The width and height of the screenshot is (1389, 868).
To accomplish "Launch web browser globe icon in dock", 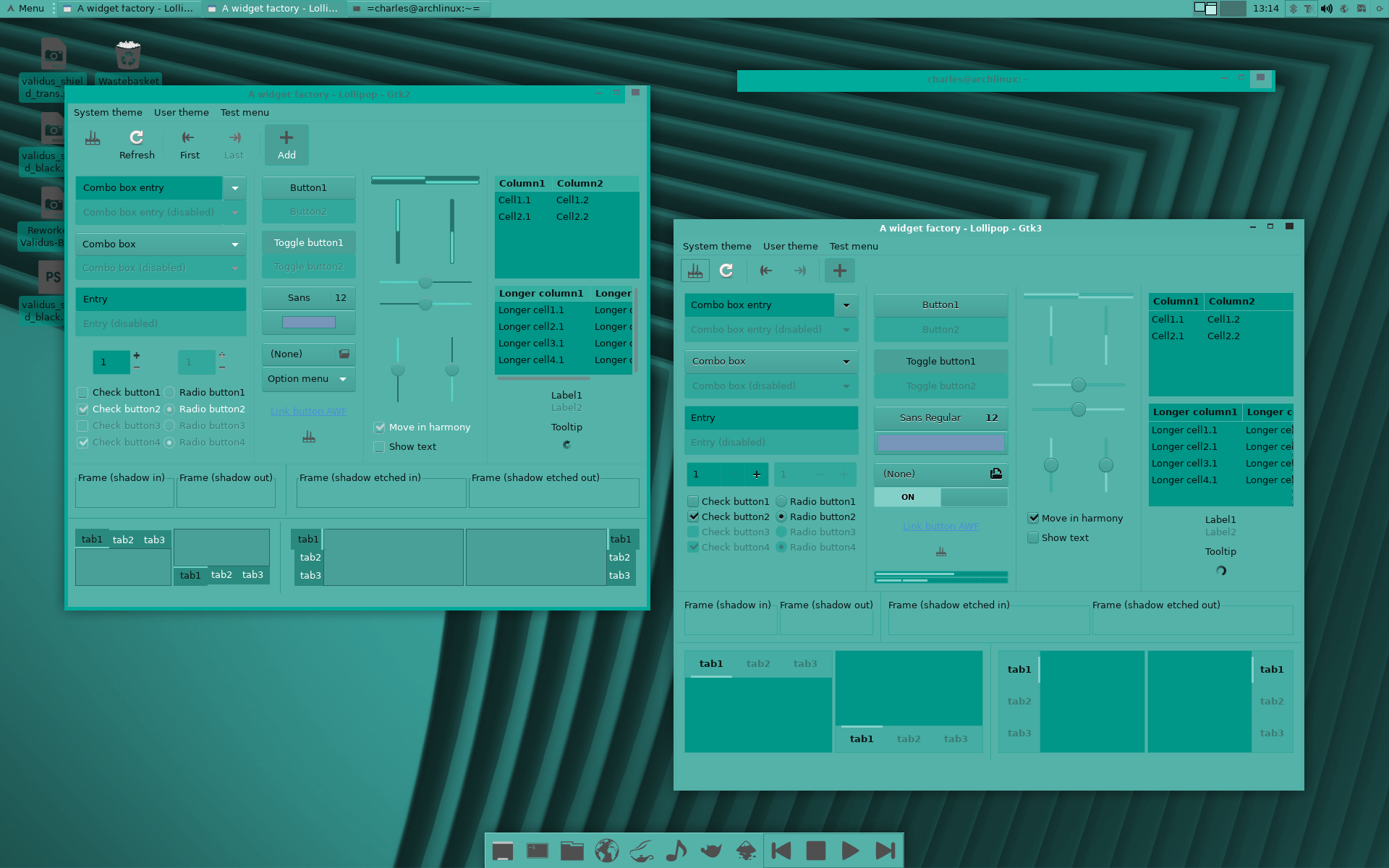I will (x=607, y=851).
